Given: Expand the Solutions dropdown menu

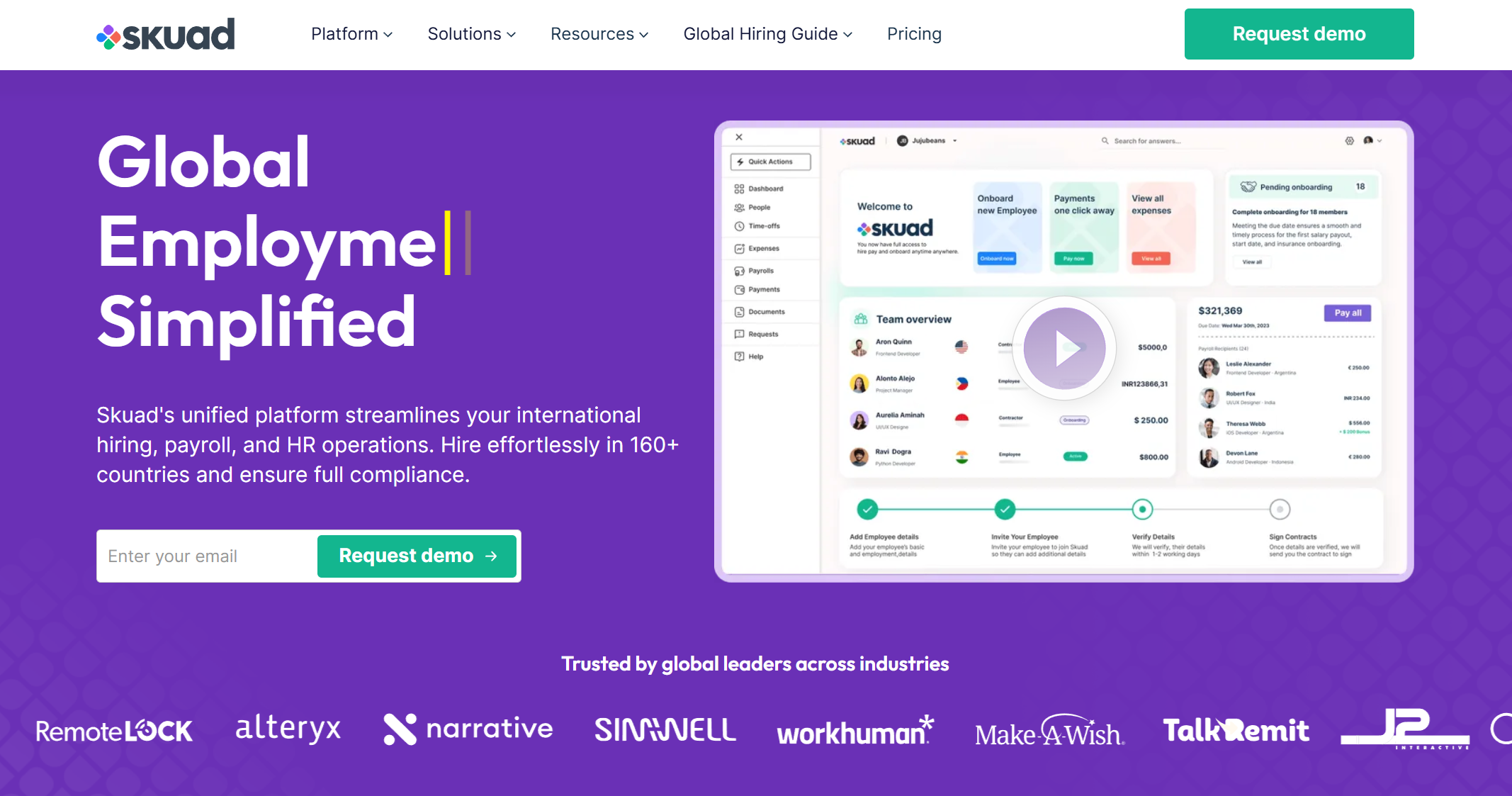Looking at the screenshot, I should [470, 34].
